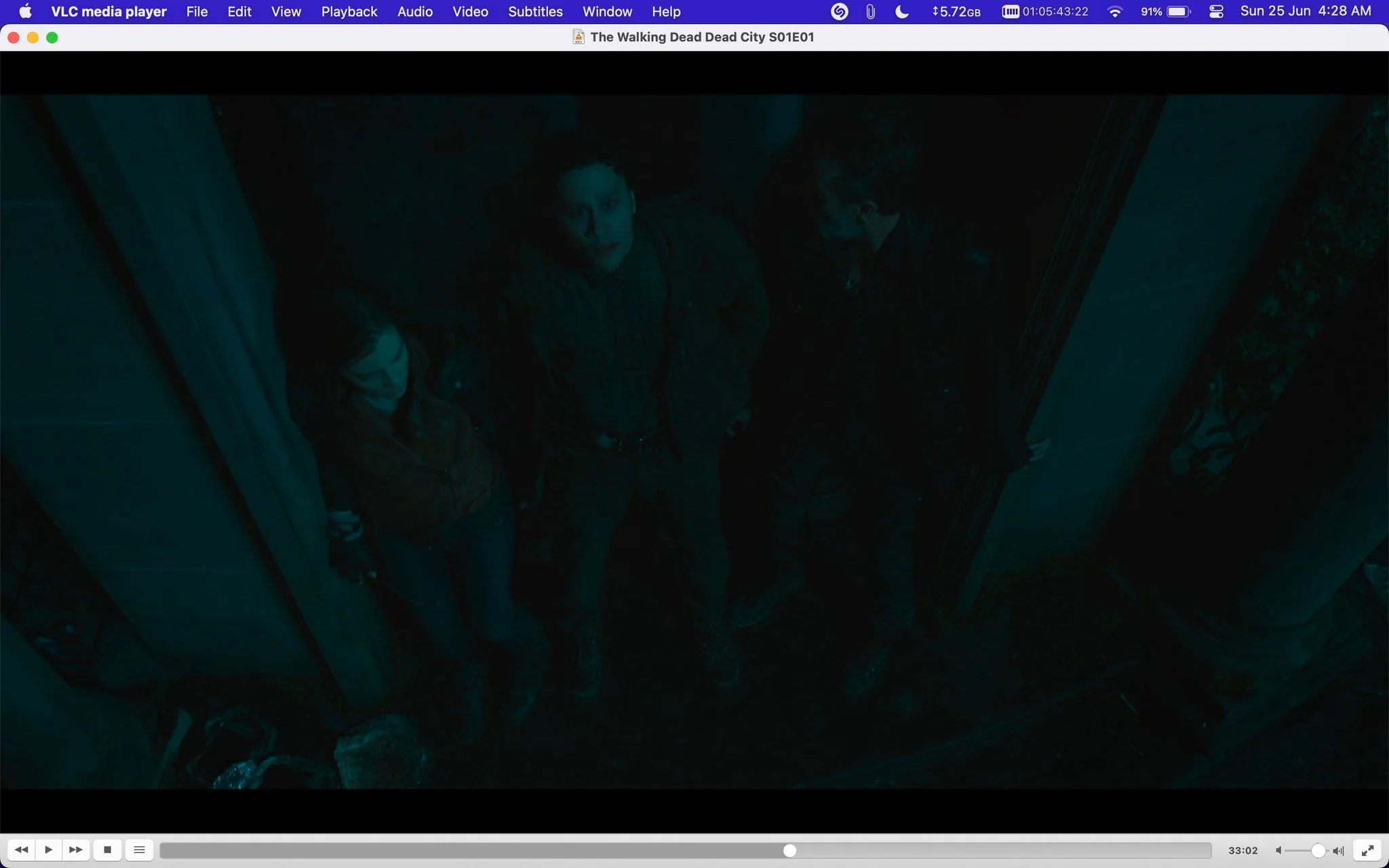Image resolution: width=1389 pixels, height=868 pixels.
Task: Open the Video menu
Action: [470, 12]
